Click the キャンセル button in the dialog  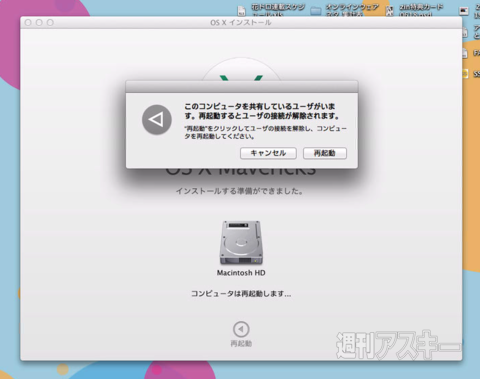point(268,153)
